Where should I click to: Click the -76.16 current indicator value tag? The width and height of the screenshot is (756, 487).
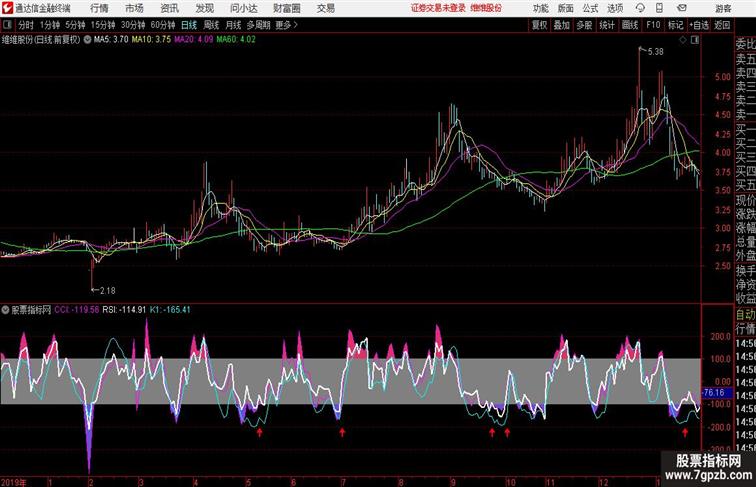(x=714, y=392)
